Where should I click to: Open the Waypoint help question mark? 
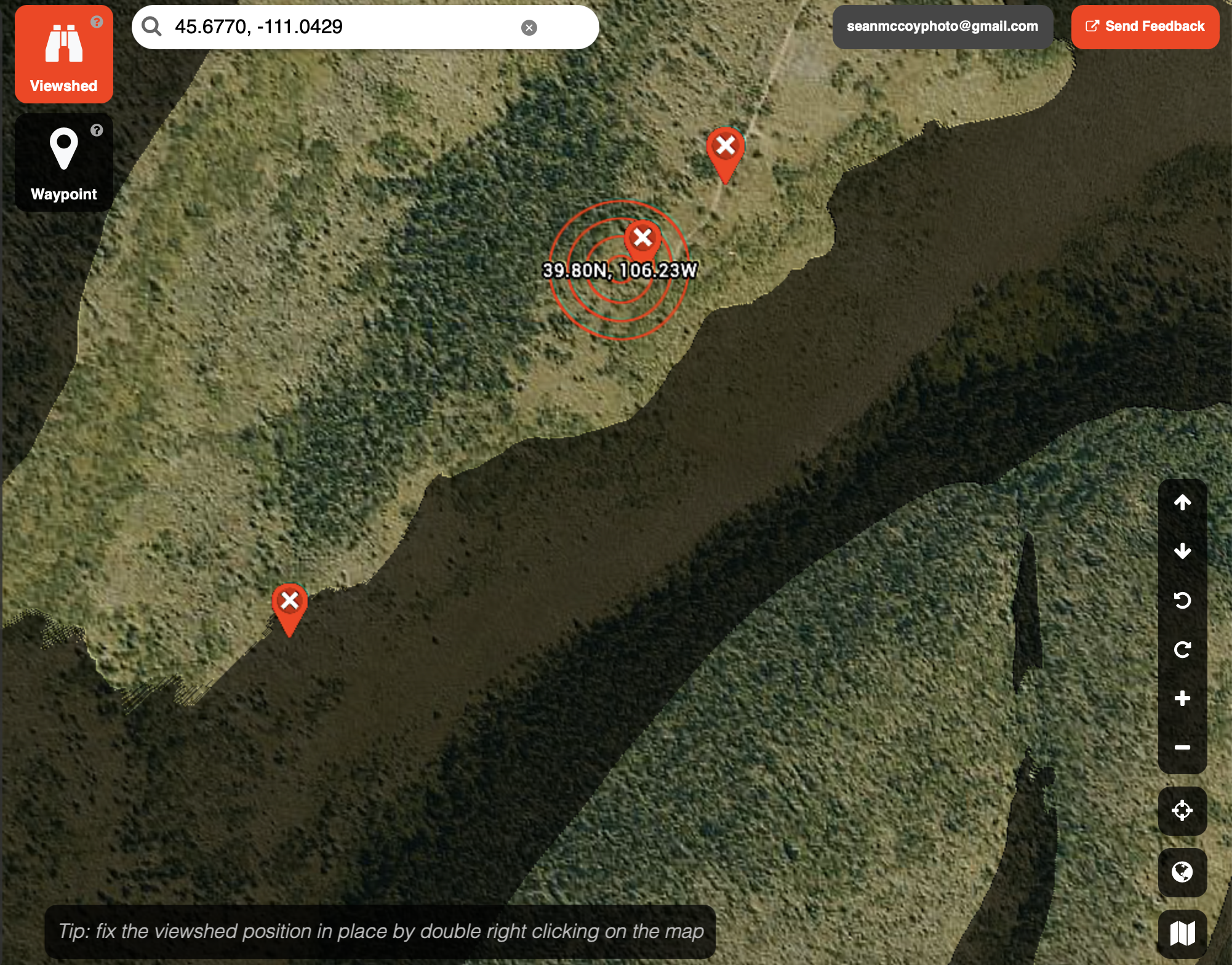tap(97, 130)
